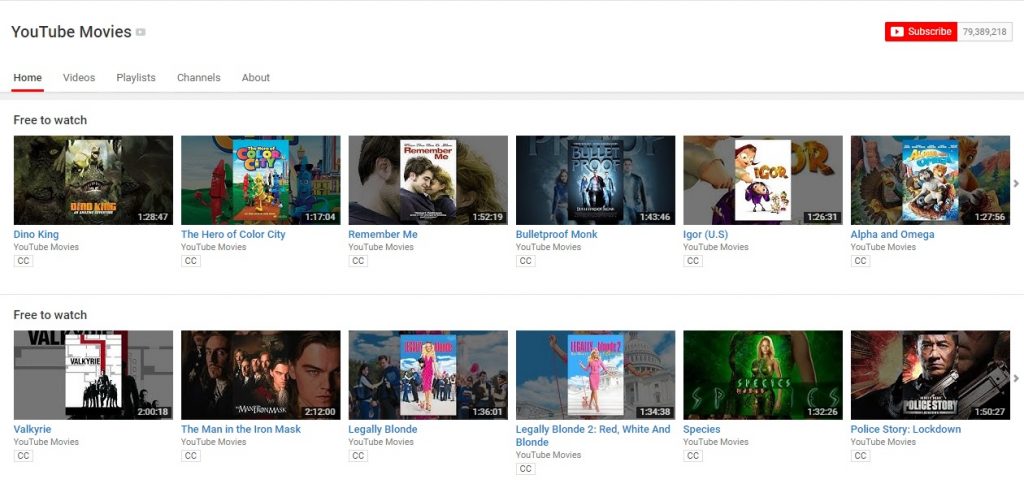The width and height of the screenshot is (1024, 488).
Task: Click the CC badge under Dino King
Action: pos(23,261)
